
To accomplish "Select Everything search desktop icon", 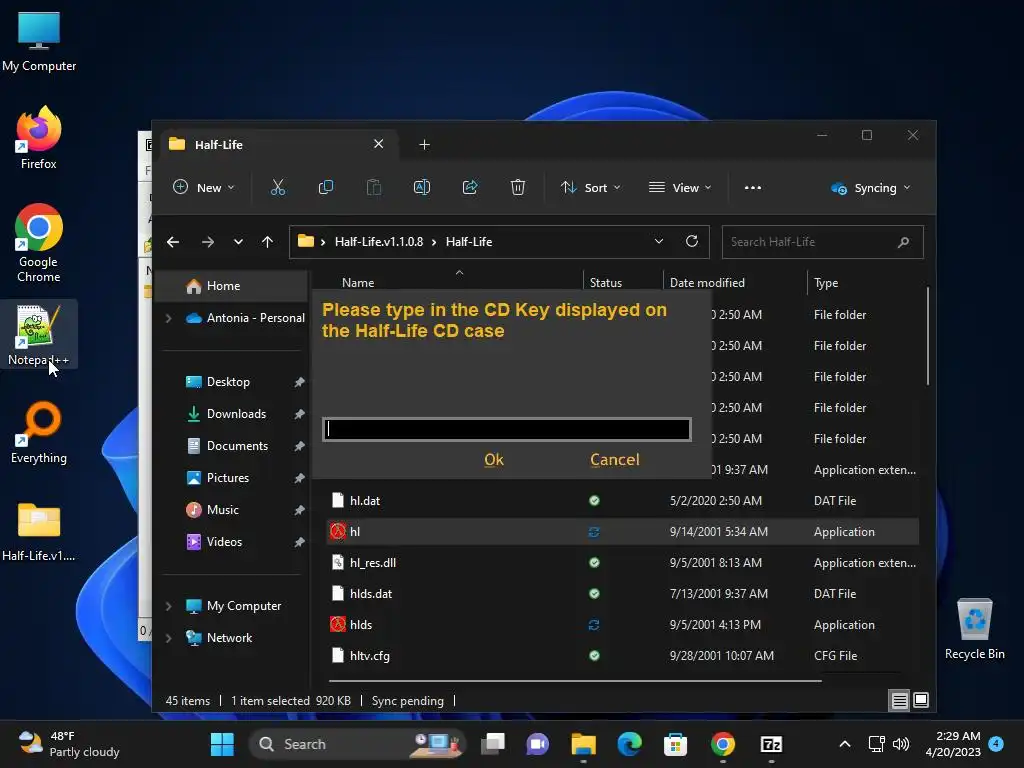I will point(39,433).
